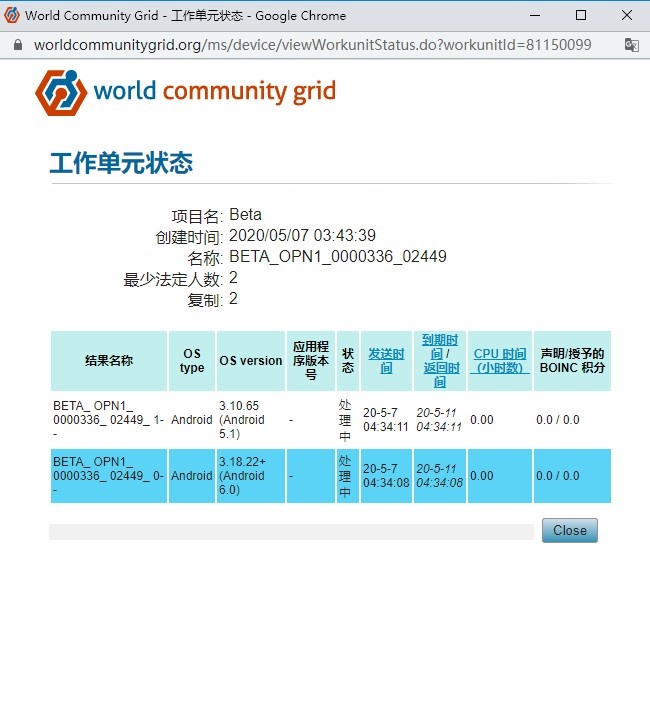This screenshot has height=709, width=650.
Task: Click sent time 20-5-7 04:34:08
Action: [x=386, y=476]
